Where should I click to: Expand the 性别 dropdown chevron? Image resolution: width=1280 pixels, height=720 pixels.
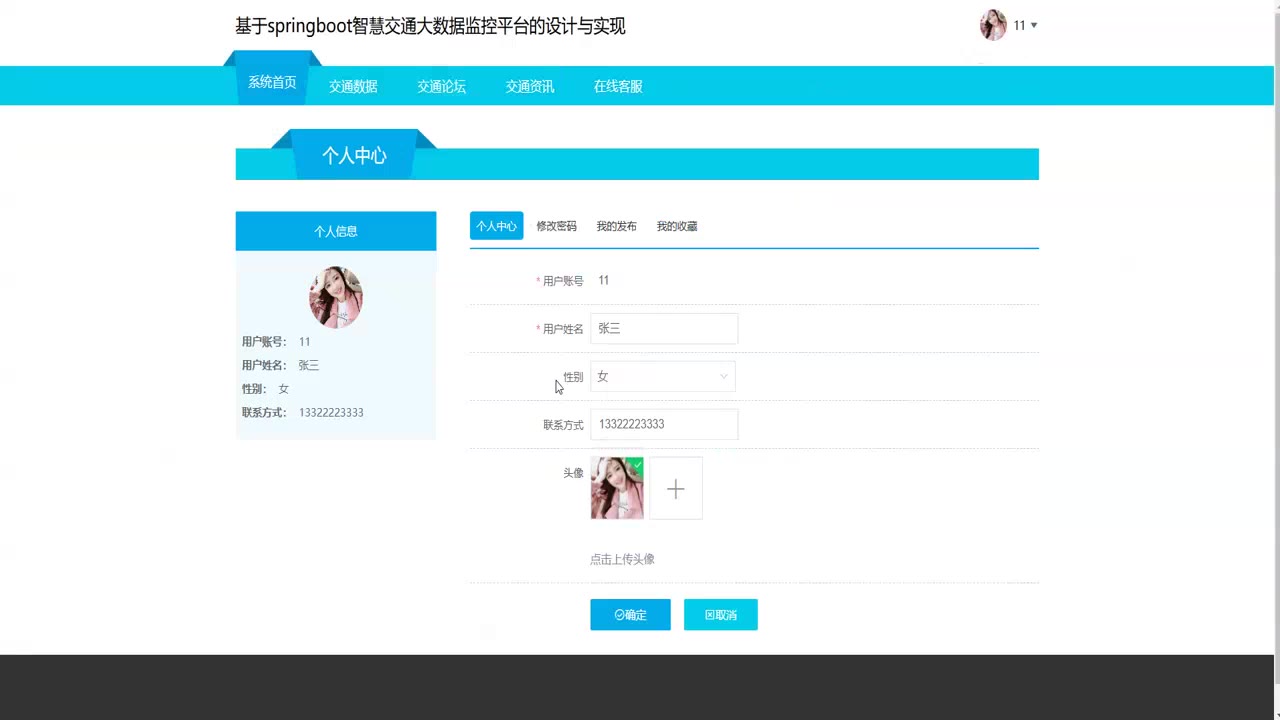[723, 377]
